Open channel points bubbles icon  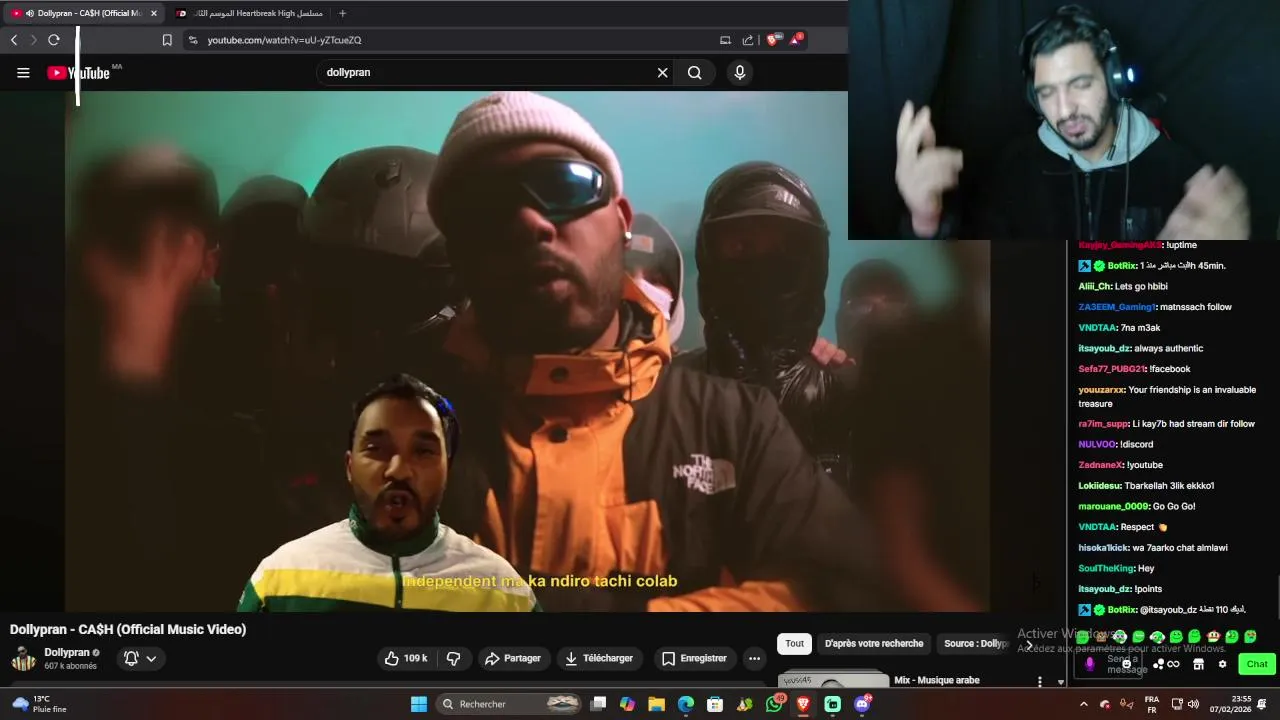(1158, 664)
